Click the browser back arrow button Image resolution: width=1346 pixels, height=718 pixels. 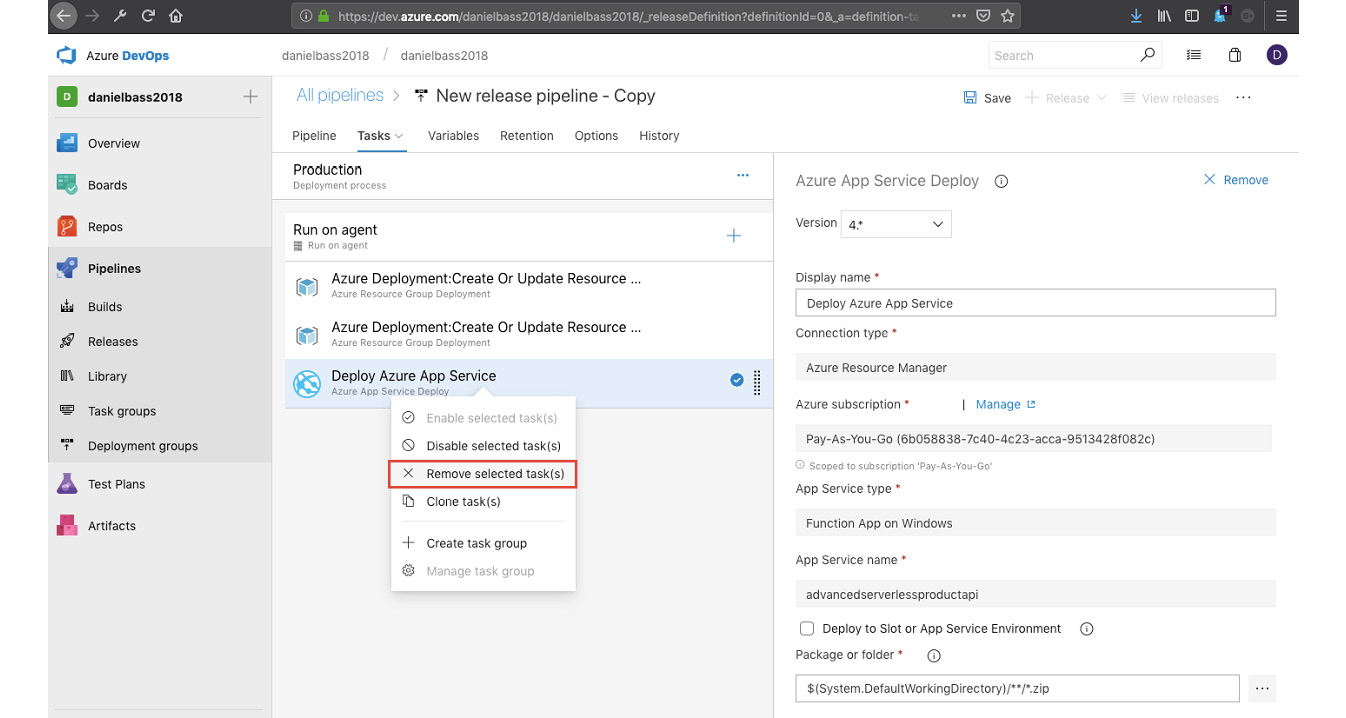64,16
